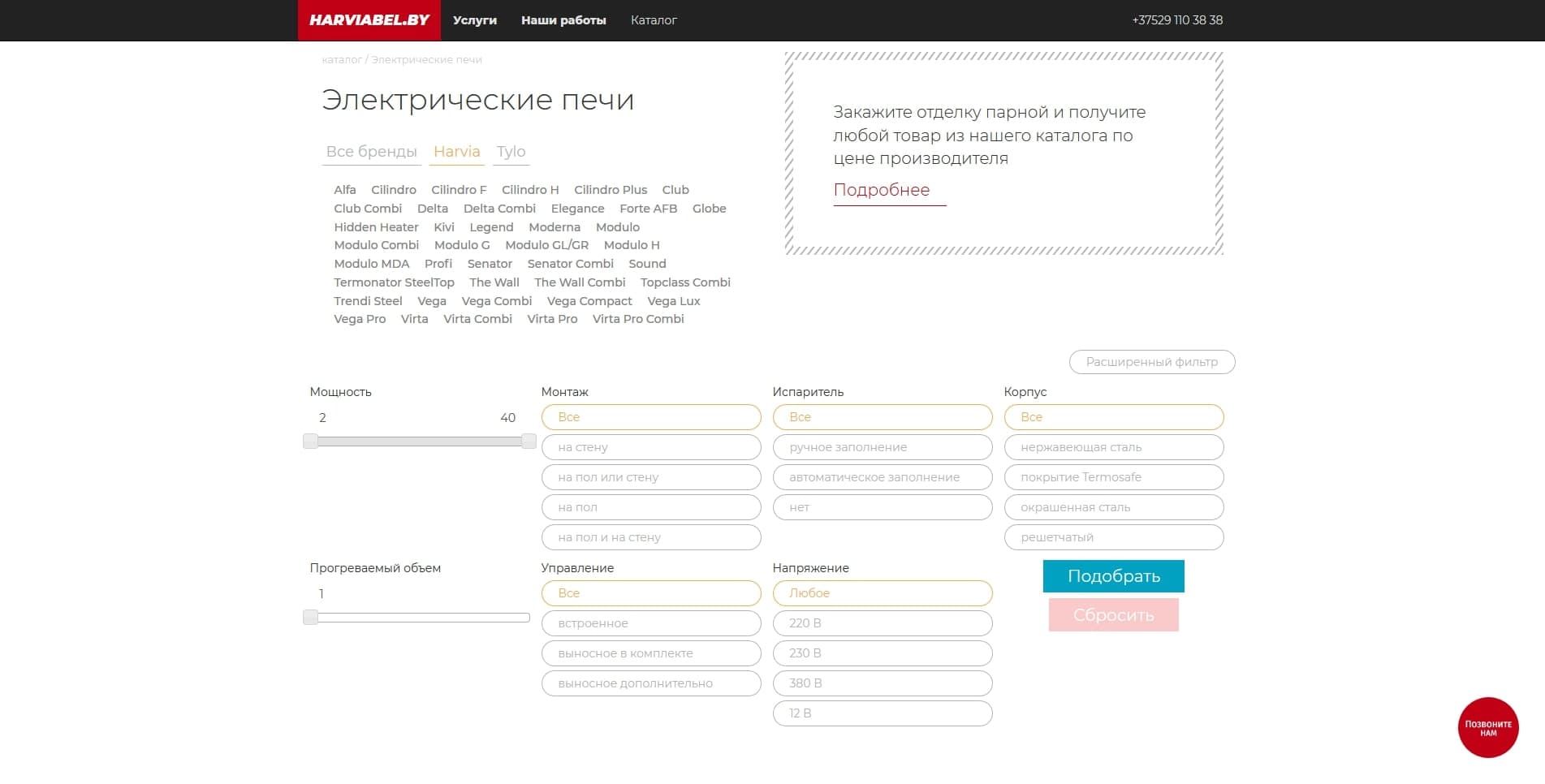Screen dimensions: 1545x784
Task: Select 'решетчатый' body option
Action: (1114, 537)
